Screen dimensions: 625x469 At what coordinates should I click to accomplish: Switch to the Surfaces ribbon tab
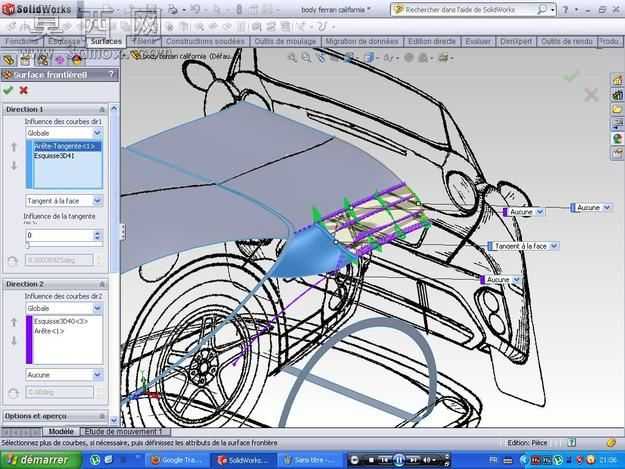tap(106, 41)
